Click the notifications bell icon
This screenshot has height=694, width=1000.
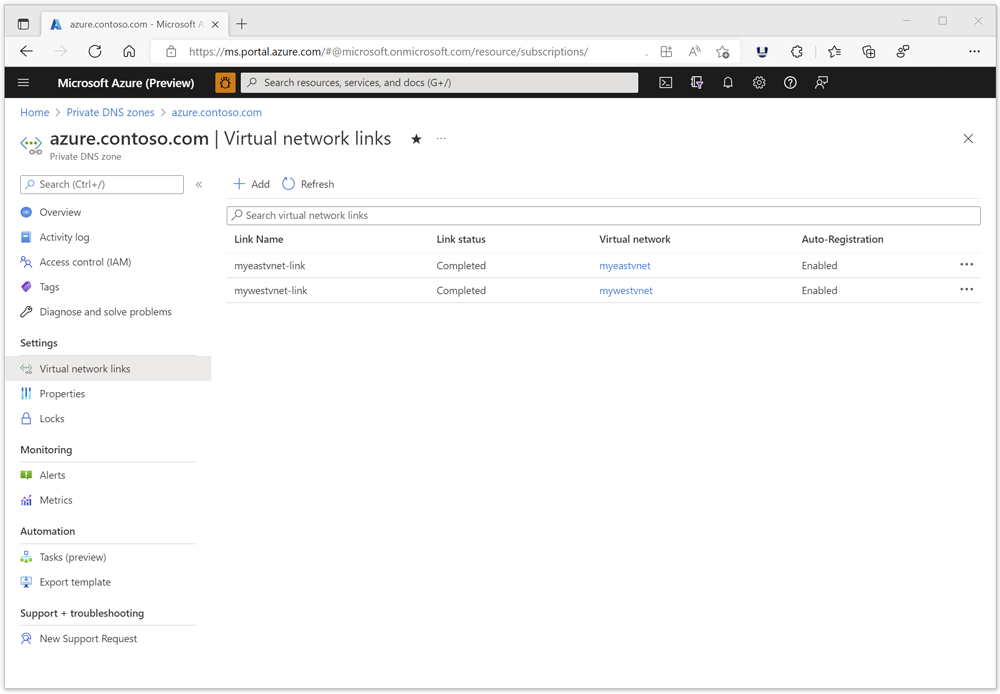point(728,83)
